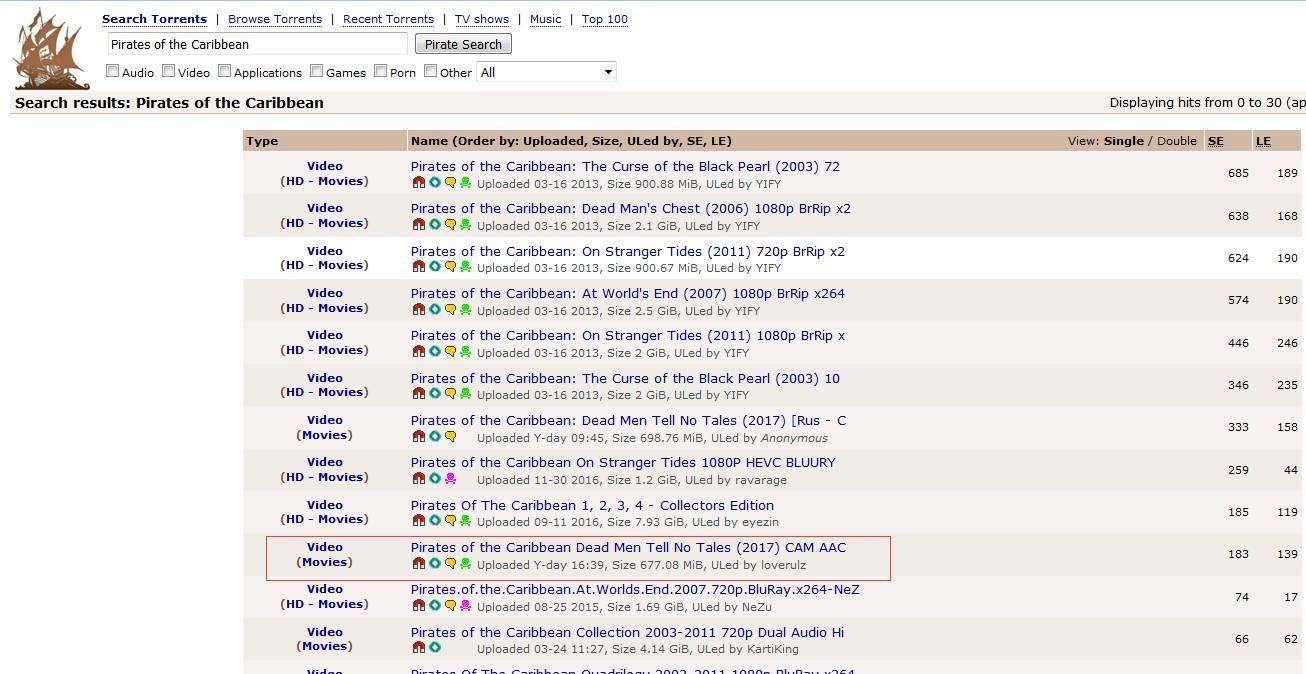
Task: Click magnet icon for Stranger Tides HEVC BLUURY torrent
Action: [419, 479]
